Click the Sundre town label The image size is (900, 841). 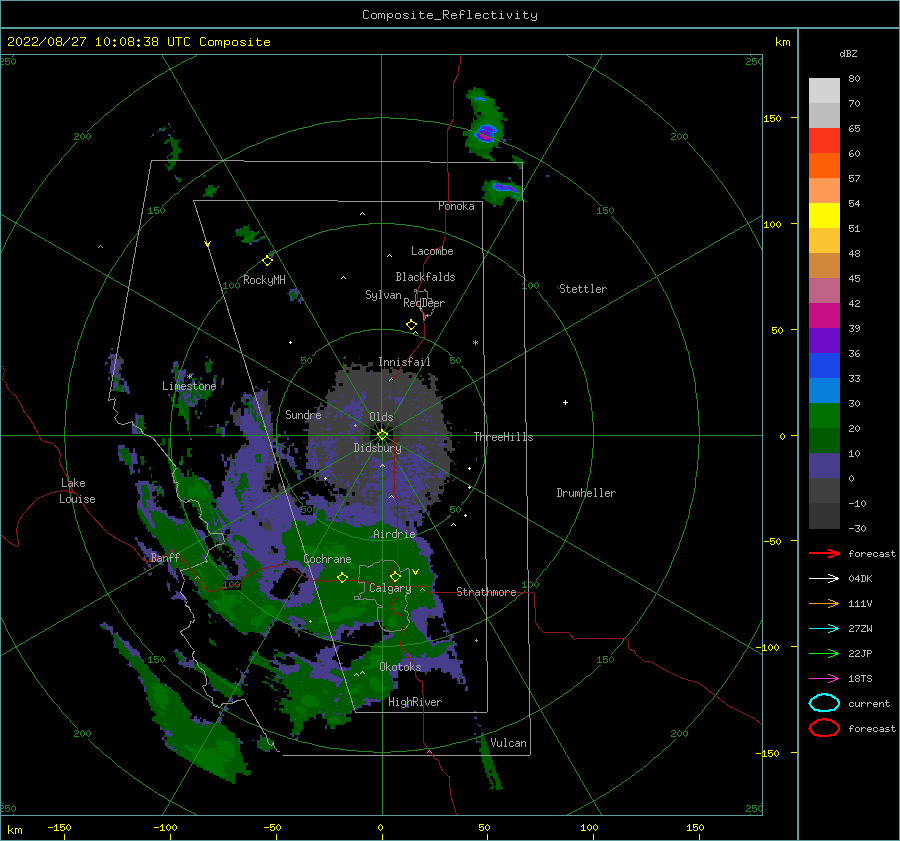point(303,414)
